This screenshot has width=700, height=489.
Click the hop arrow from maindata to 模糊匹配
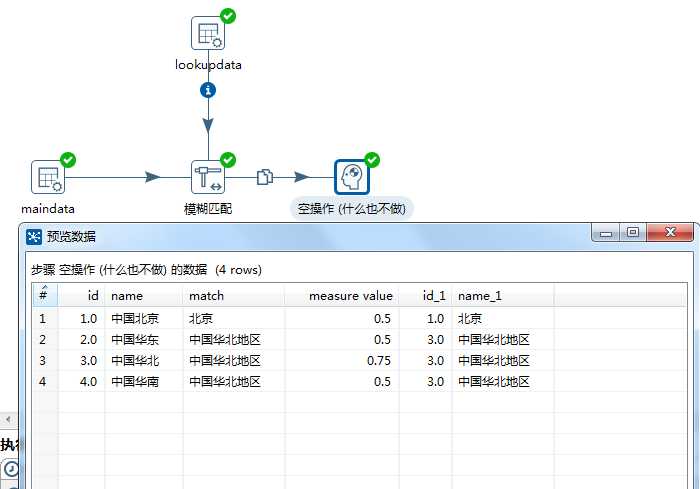pos(152,177)
